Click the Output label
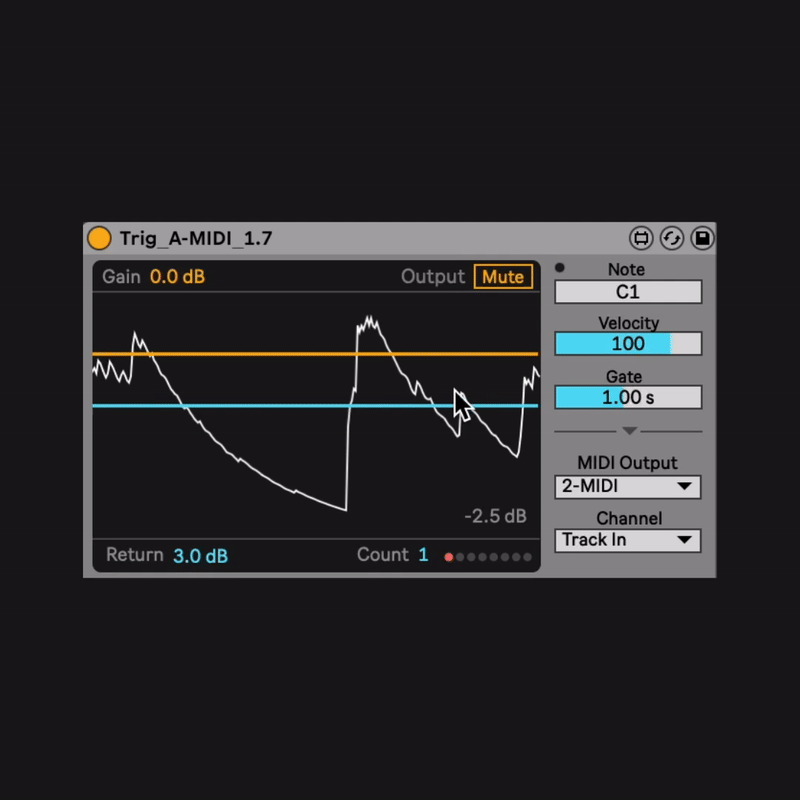The width and height of the screenshot is (800, 800). point(433,277)
